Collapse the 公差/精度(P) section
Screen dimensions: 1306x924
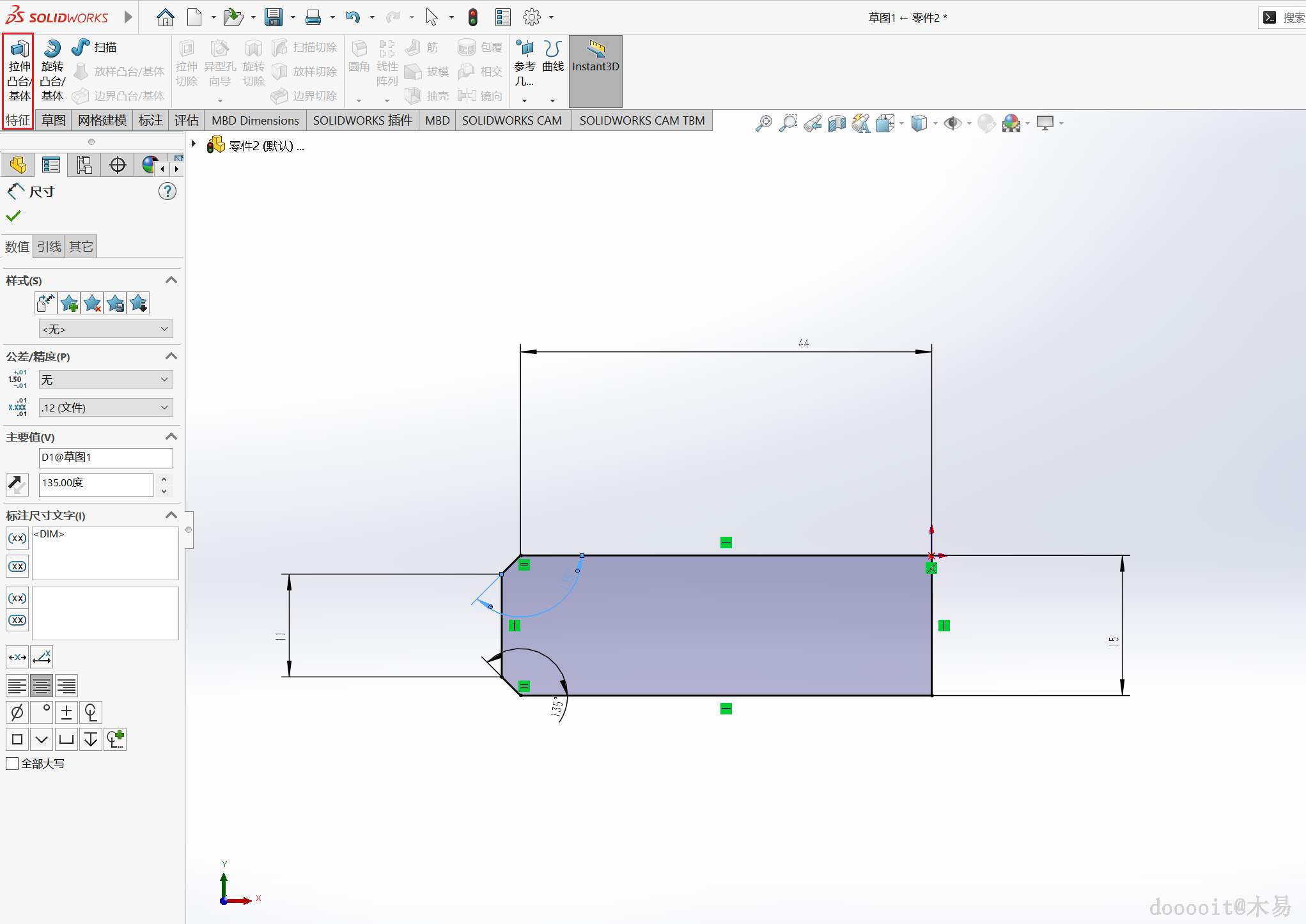tap(171, 356)
